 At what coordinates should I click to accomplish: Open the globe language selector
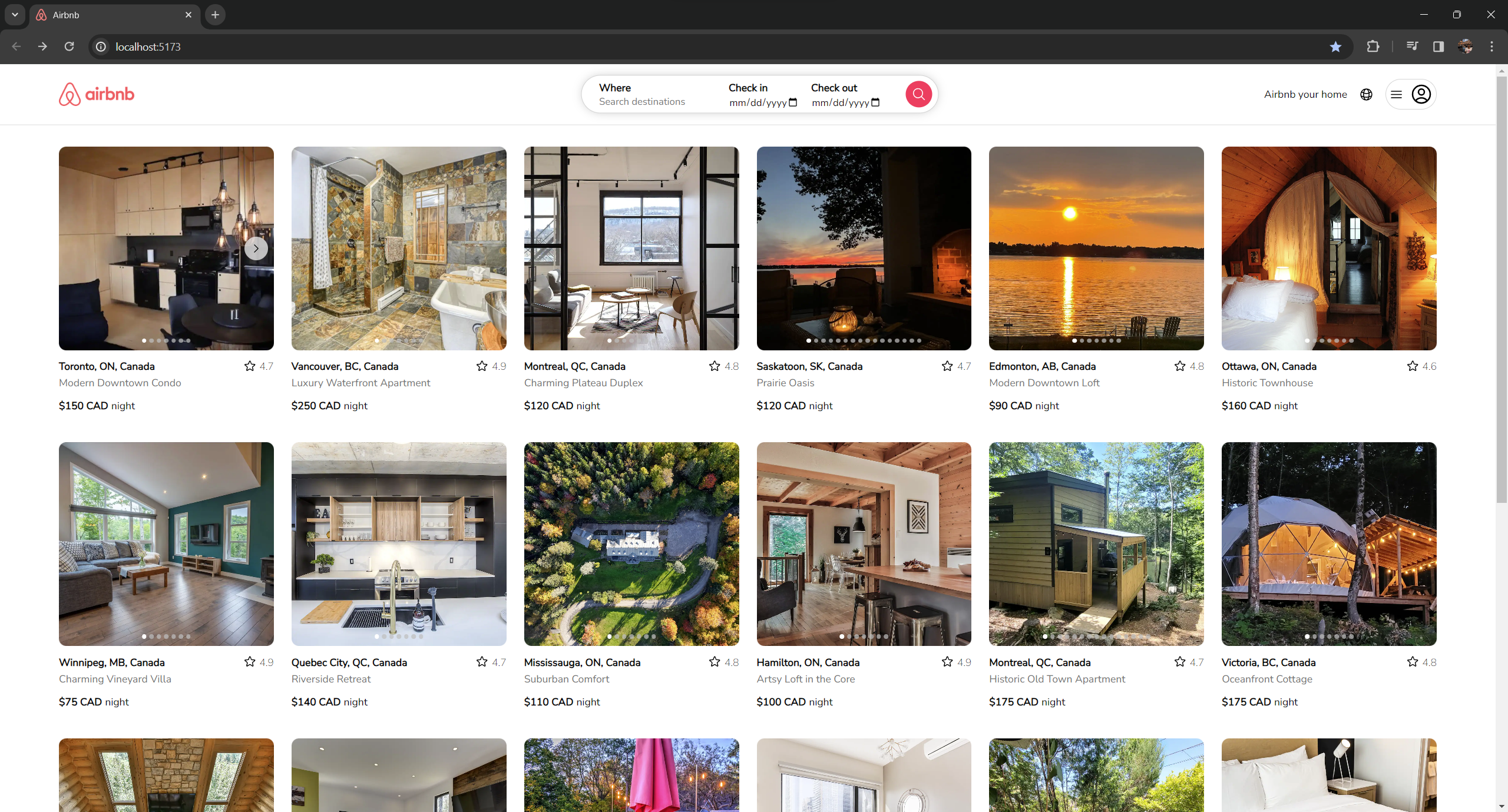coord(1367,94)
